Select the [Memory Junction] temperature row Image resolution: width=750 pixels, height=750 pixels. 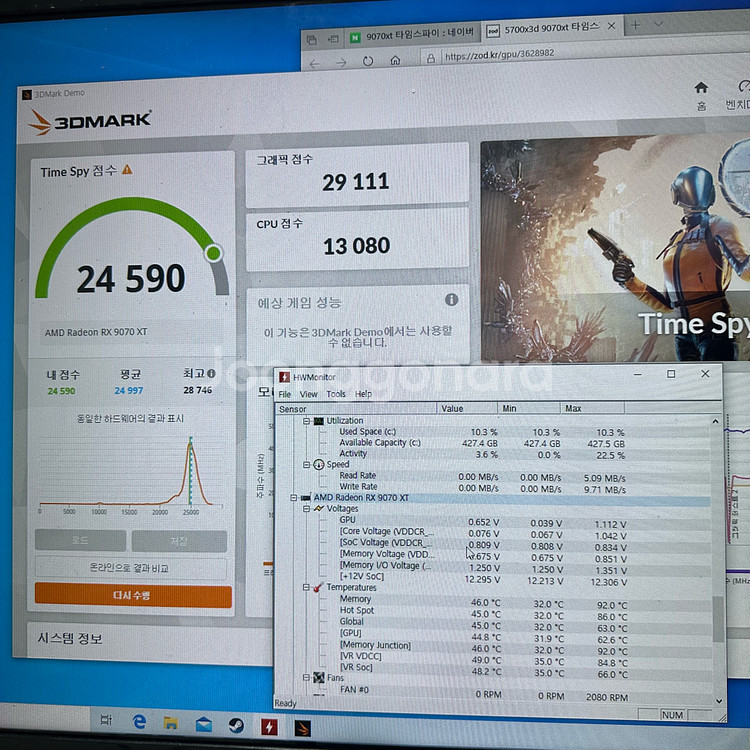click(483, 646)
